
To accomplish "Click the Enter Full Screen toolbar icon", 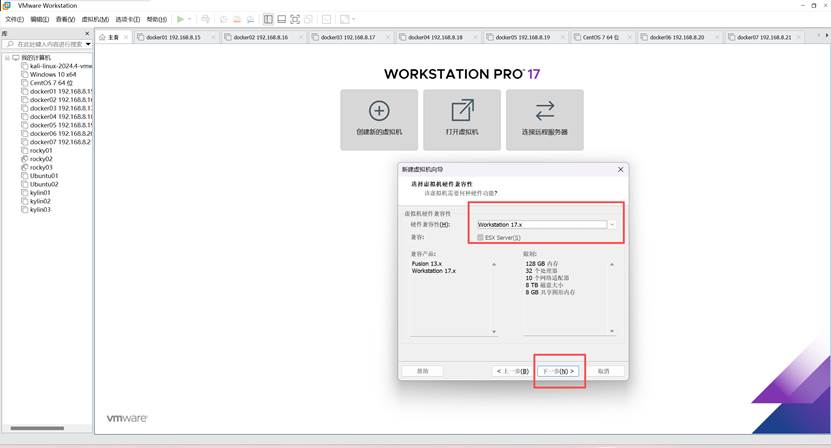I will pyautogui.click(x=295, y=19).
